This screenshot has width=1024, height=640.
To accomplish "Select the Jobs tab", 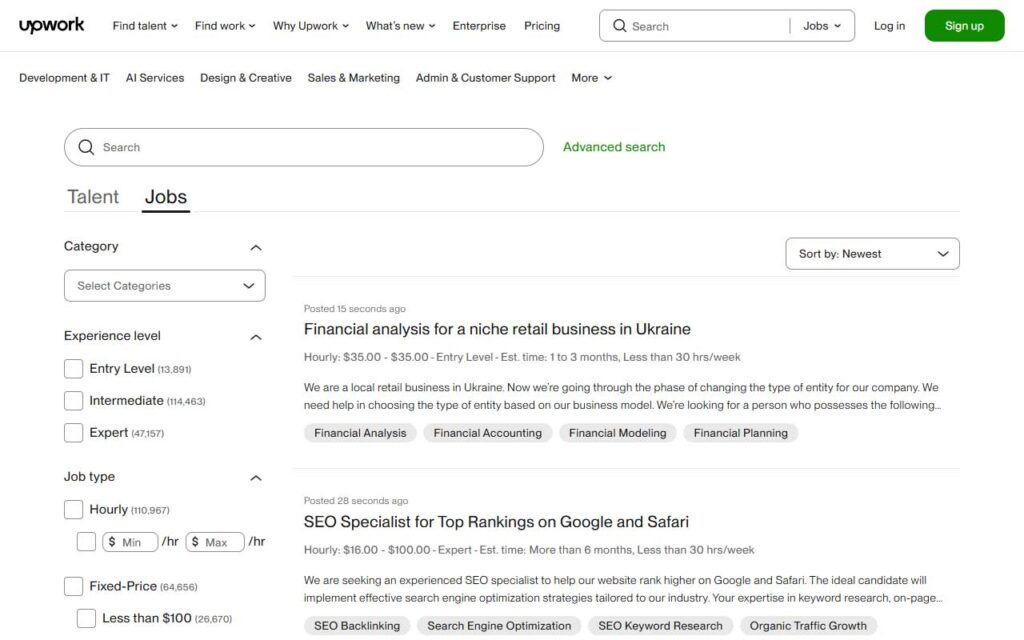I will 166,197.
